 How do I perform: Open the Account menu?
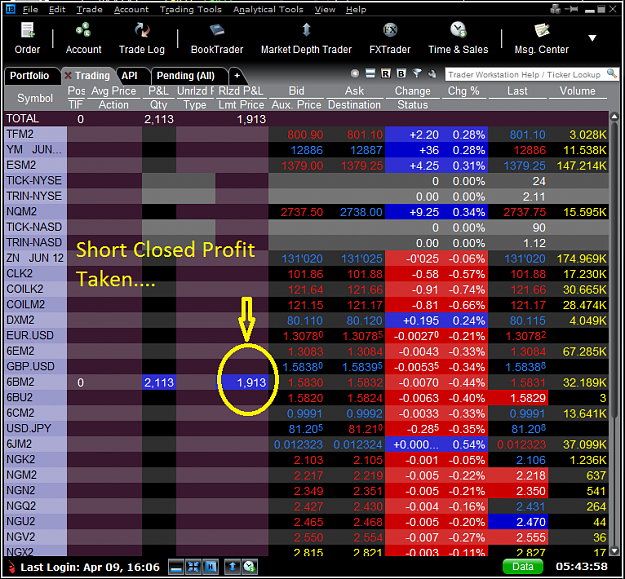click(x=131, y=9)
